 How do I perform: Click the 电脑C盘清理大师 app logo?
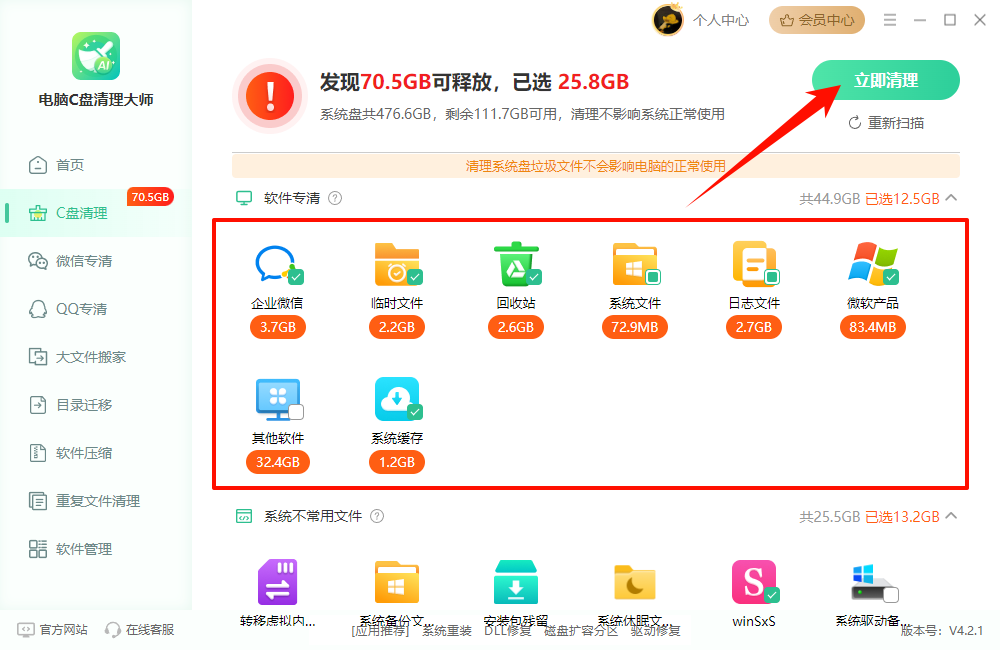tap(96, 56)
